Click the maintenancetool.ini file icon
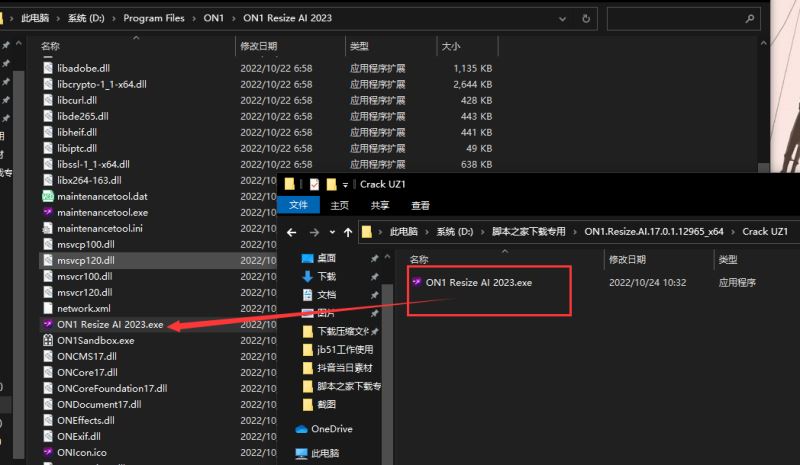This screenshot has width=800, height=465. point(48,228)
